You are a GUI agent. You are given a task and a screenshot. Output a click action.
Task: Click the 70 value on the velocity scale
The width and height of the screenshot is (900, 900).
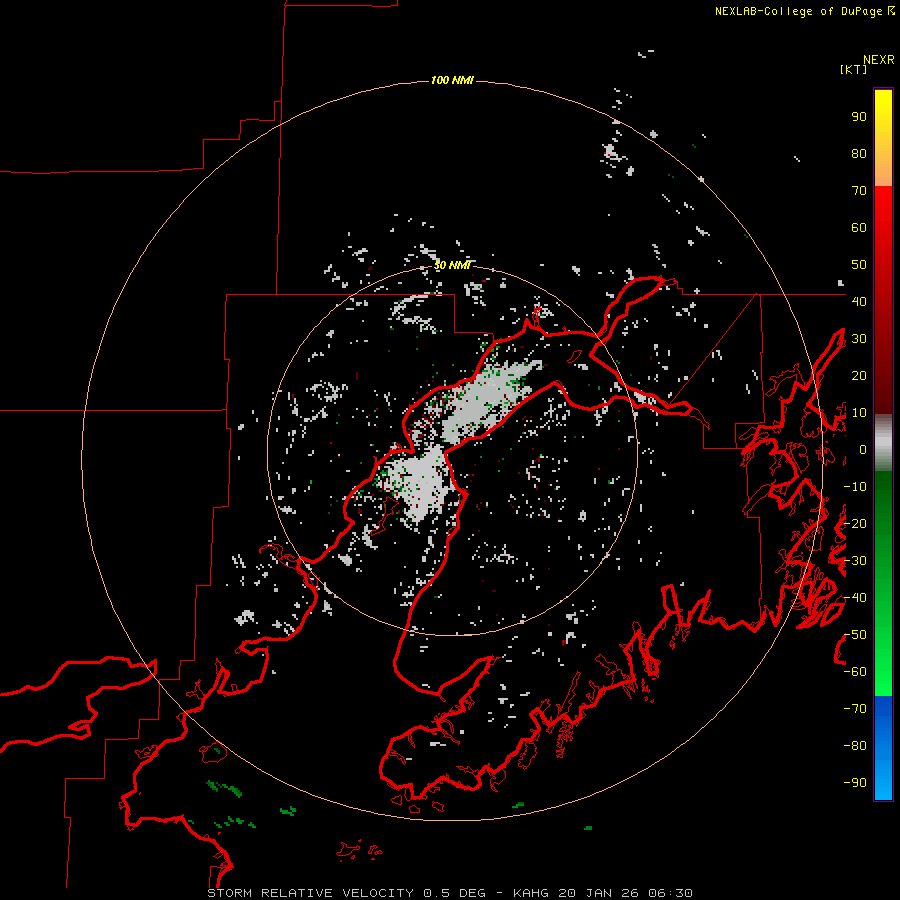(859, 191)
